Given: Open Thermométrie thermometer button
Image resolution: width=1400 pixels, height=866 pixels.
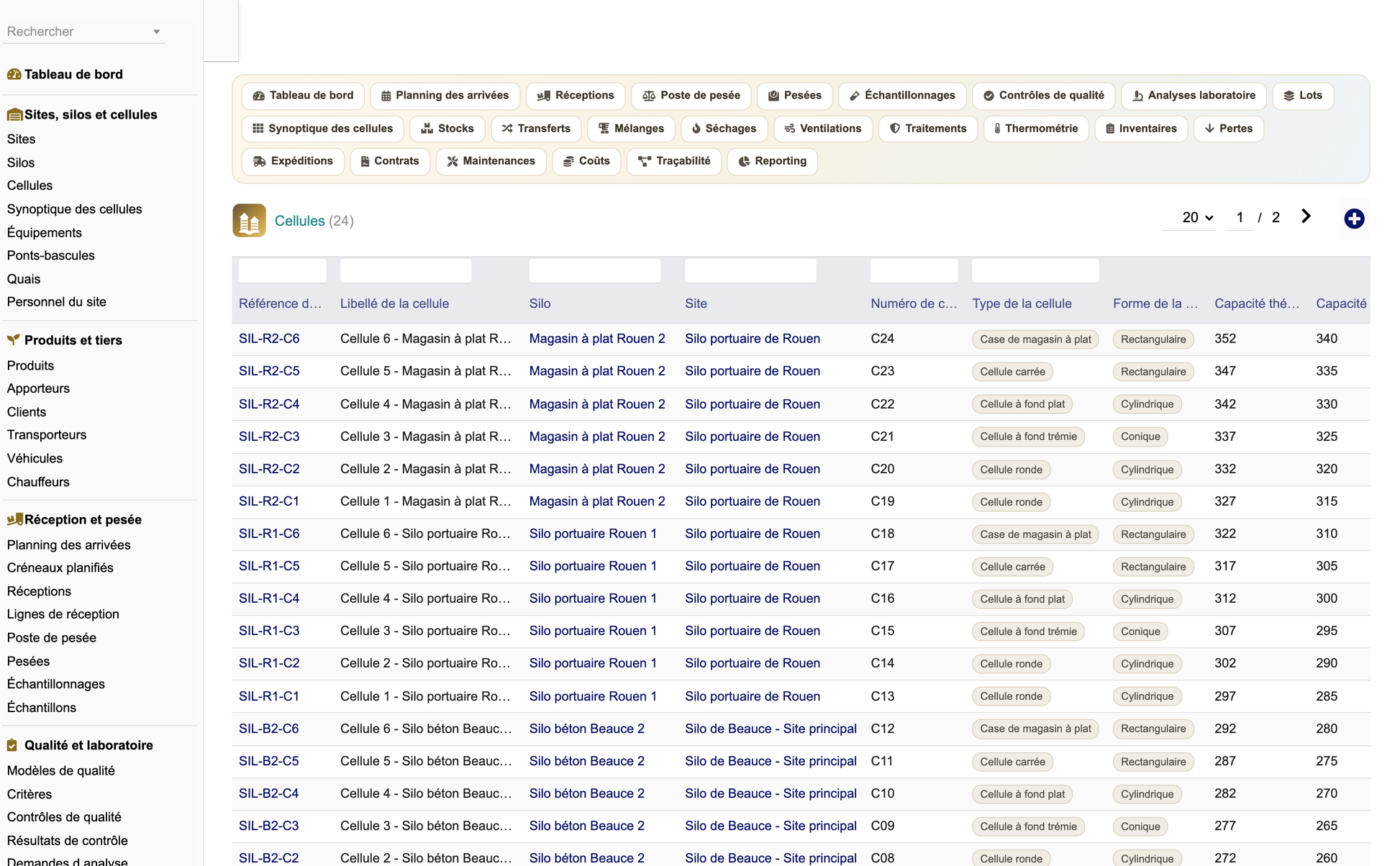Looking at the screenshot, I should (x=1036, y=129).
